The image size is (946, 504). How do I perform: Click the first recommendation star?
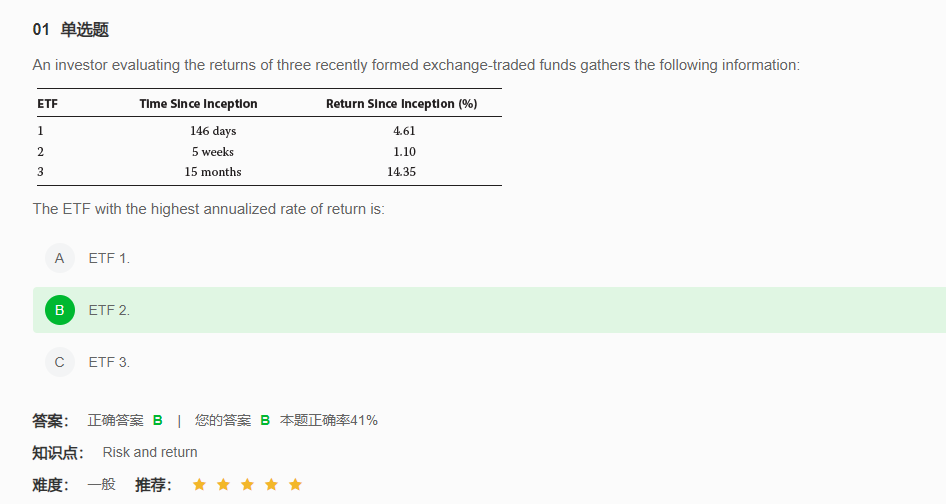click(199, 485)
